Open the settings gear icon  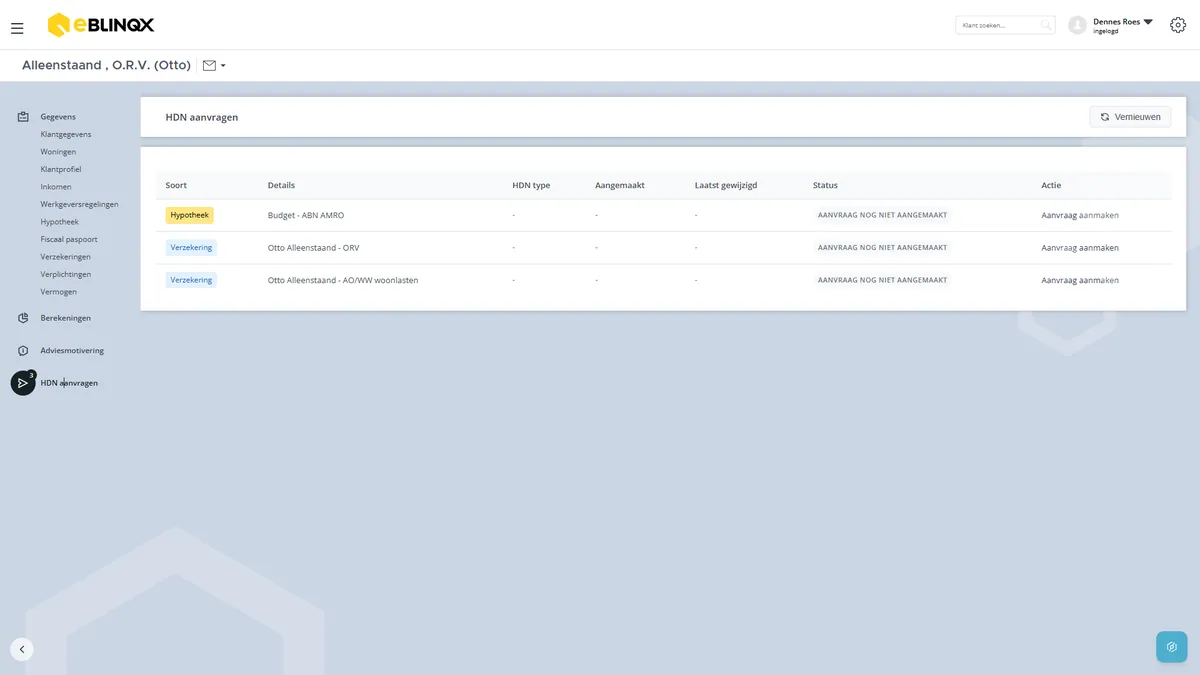click(x=1178, y=25)
